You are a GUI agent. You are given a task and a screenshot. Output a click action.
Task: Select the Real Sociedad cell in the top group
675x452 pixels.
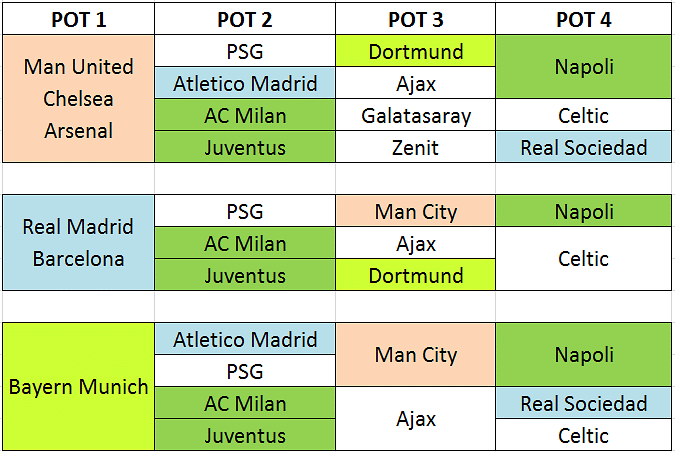584,147
